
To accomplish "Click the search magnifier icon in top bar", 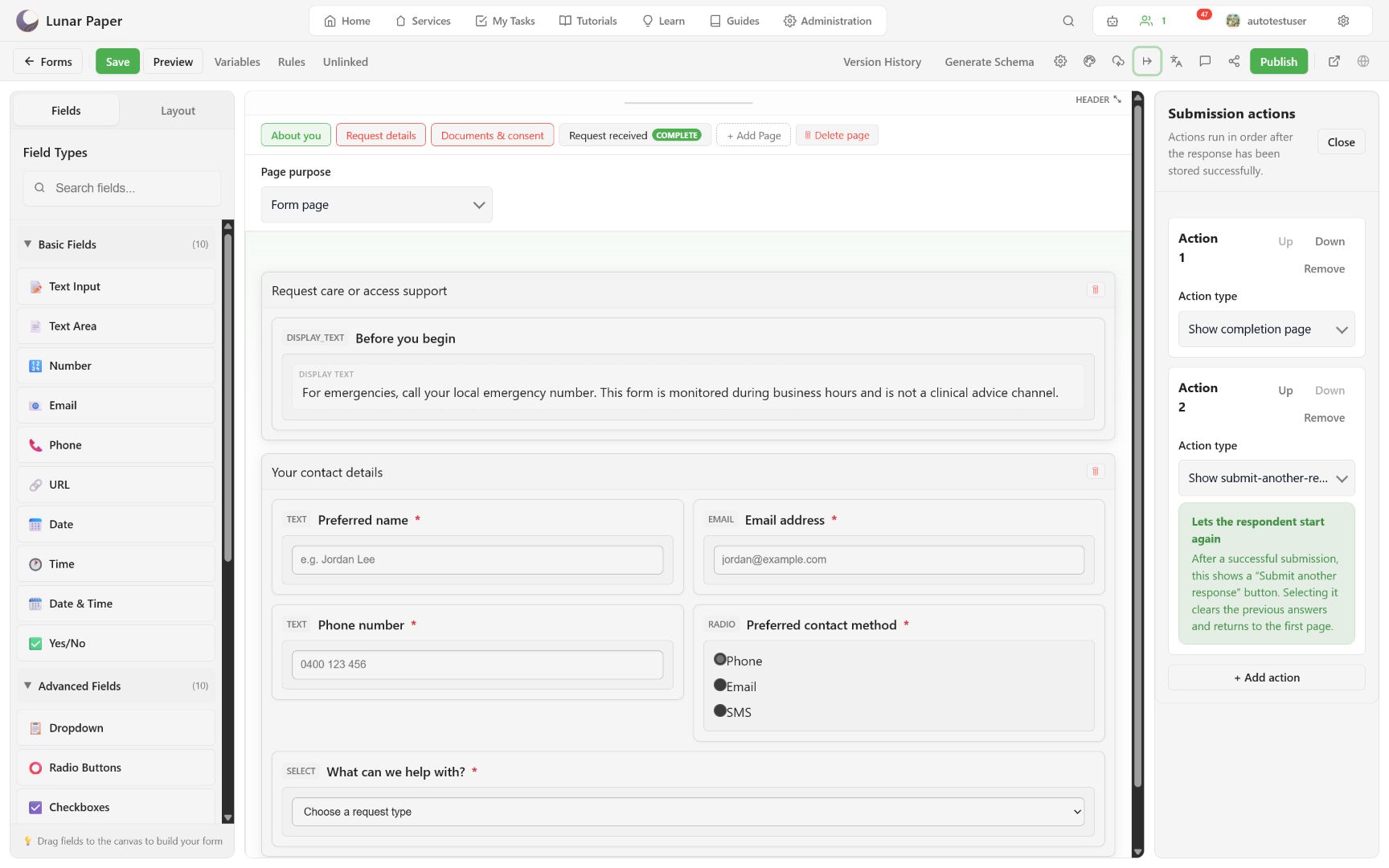I will (1068, 21).
